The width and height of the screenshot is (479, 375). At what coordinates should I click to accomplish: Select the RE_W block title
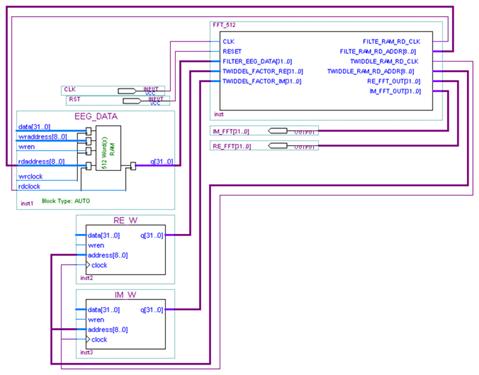[x=125, y=220]
